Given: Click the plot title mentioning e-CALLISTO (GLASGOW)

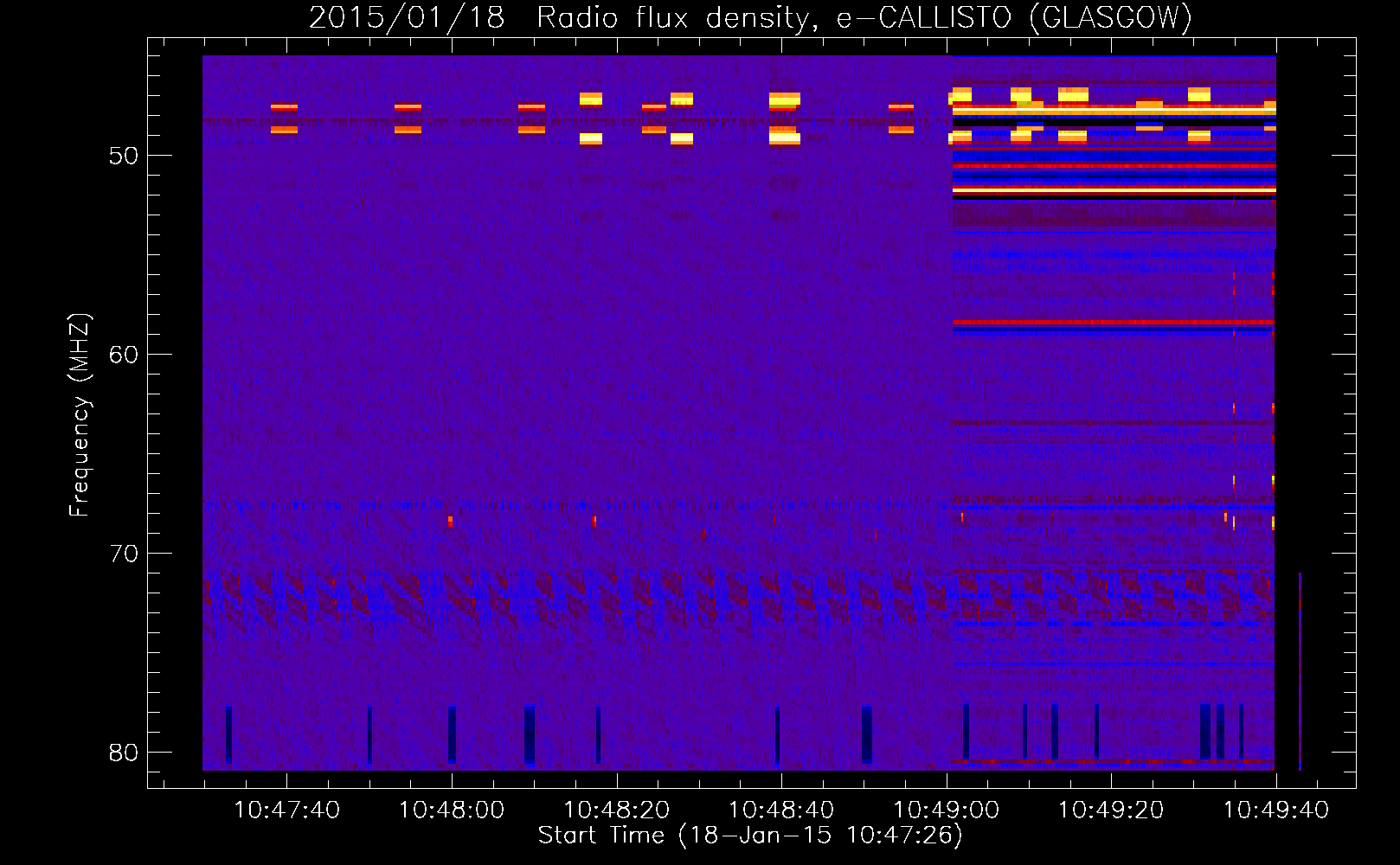Looking at the screenshot, I should click(750, 17).
